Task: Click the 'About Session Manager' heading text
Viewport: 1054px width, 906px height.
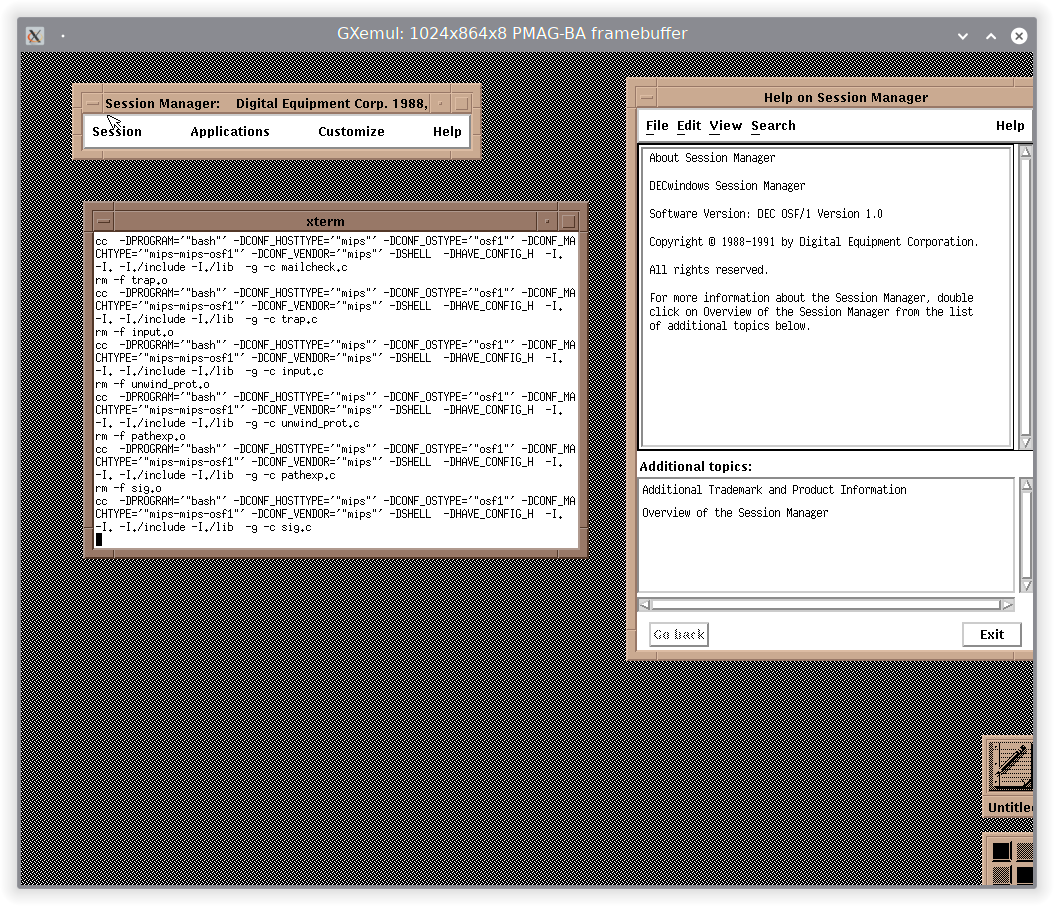Action: click(x=712, y=158)
